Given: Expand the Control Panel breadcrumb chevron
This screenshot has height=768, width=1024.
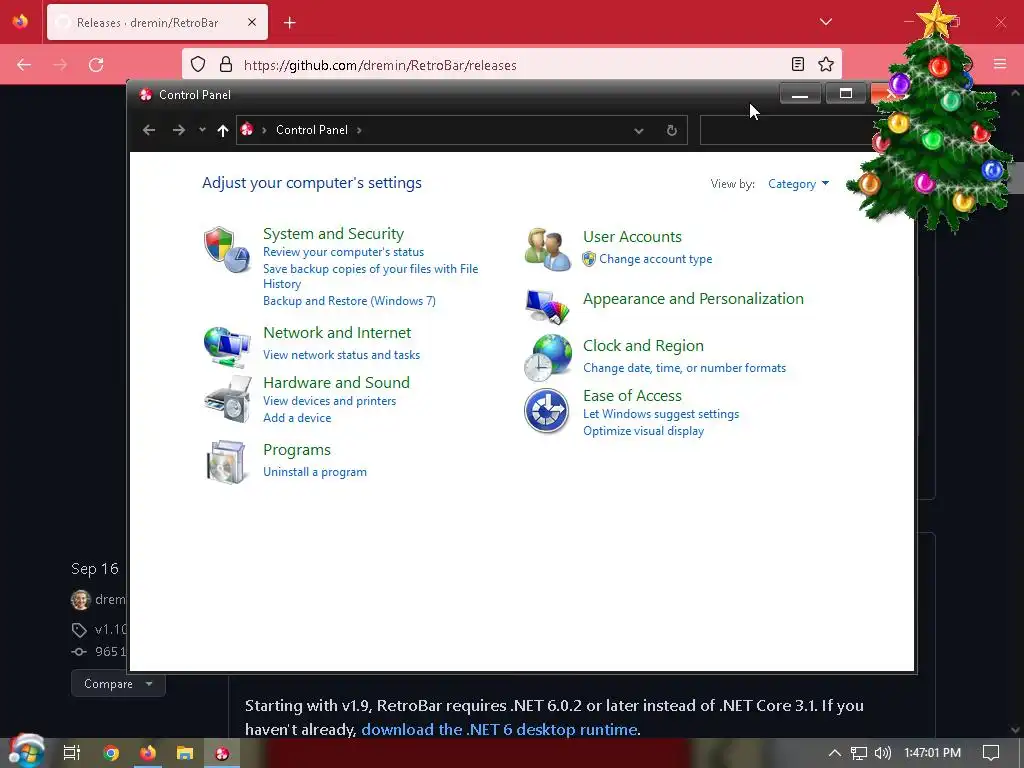Looking at the screenshot, I should [359, 130].
